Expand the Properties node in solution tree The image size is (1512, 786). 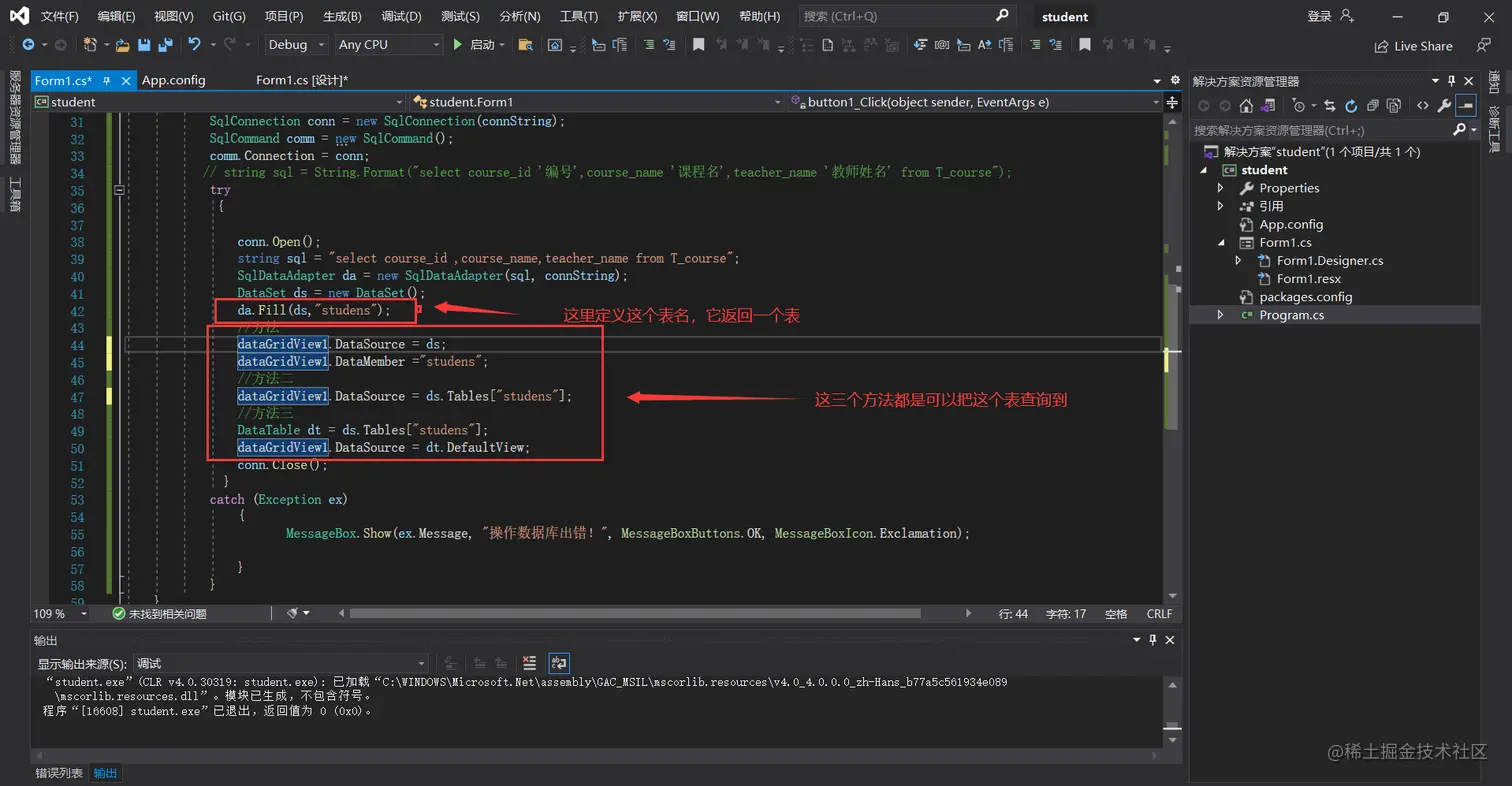pyautogui.click(x=1220, y=188)
